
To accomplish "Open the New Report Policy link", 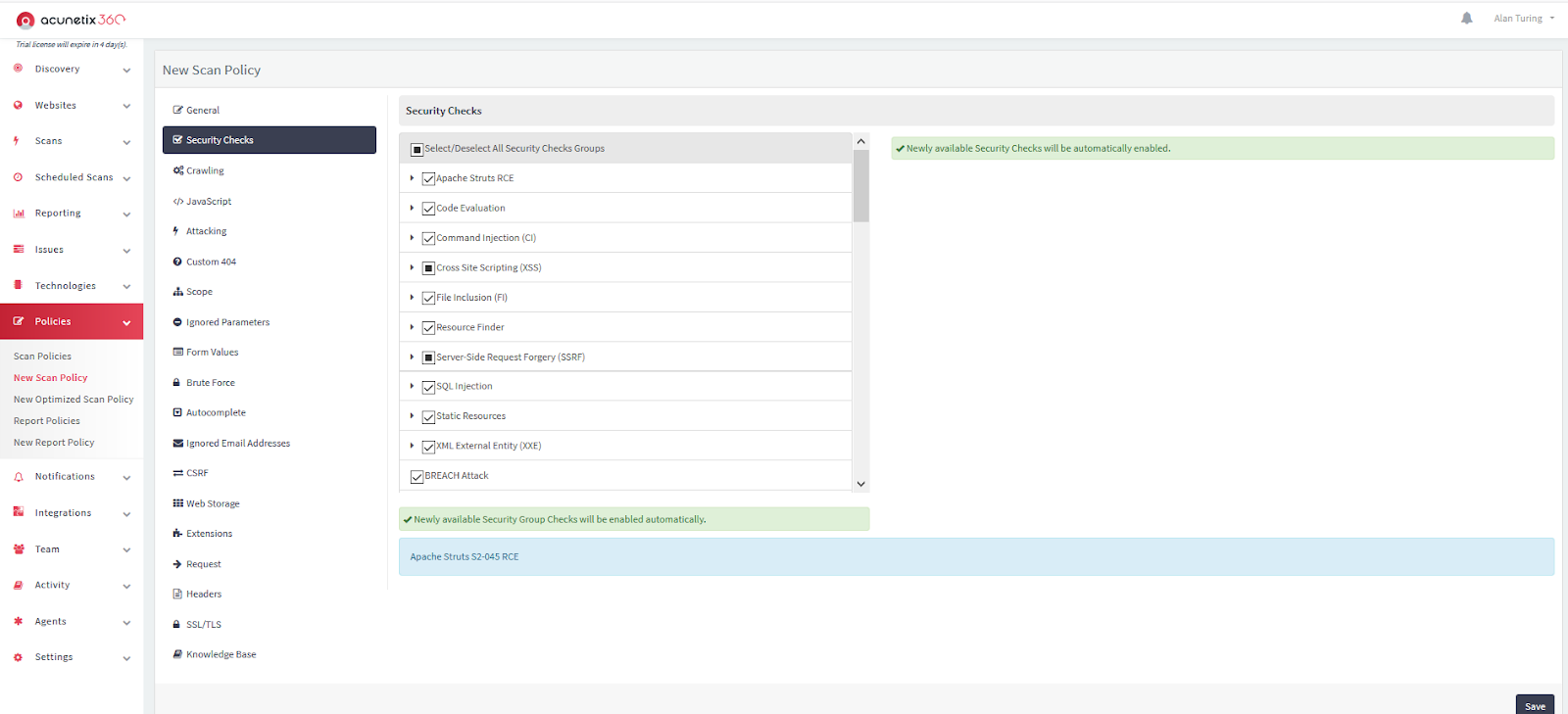I will [54, 443].
